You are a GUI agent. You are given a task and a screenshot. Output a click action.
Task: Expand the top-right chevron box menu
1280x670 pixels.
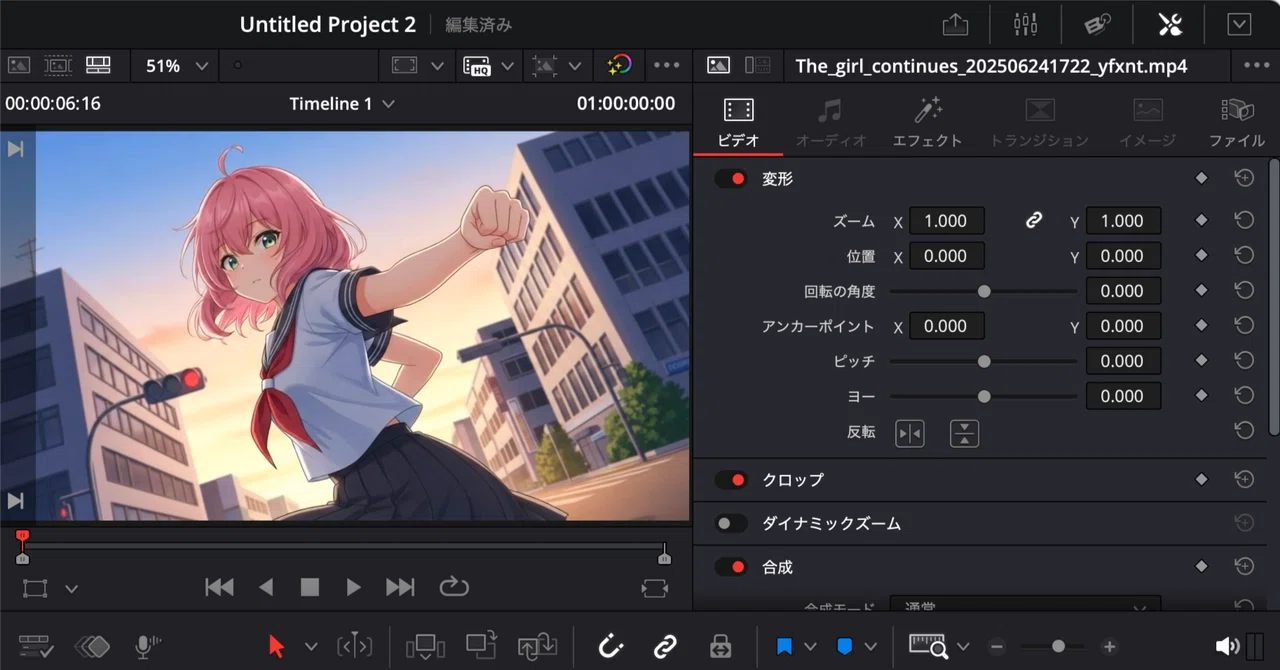(1240, 24)
